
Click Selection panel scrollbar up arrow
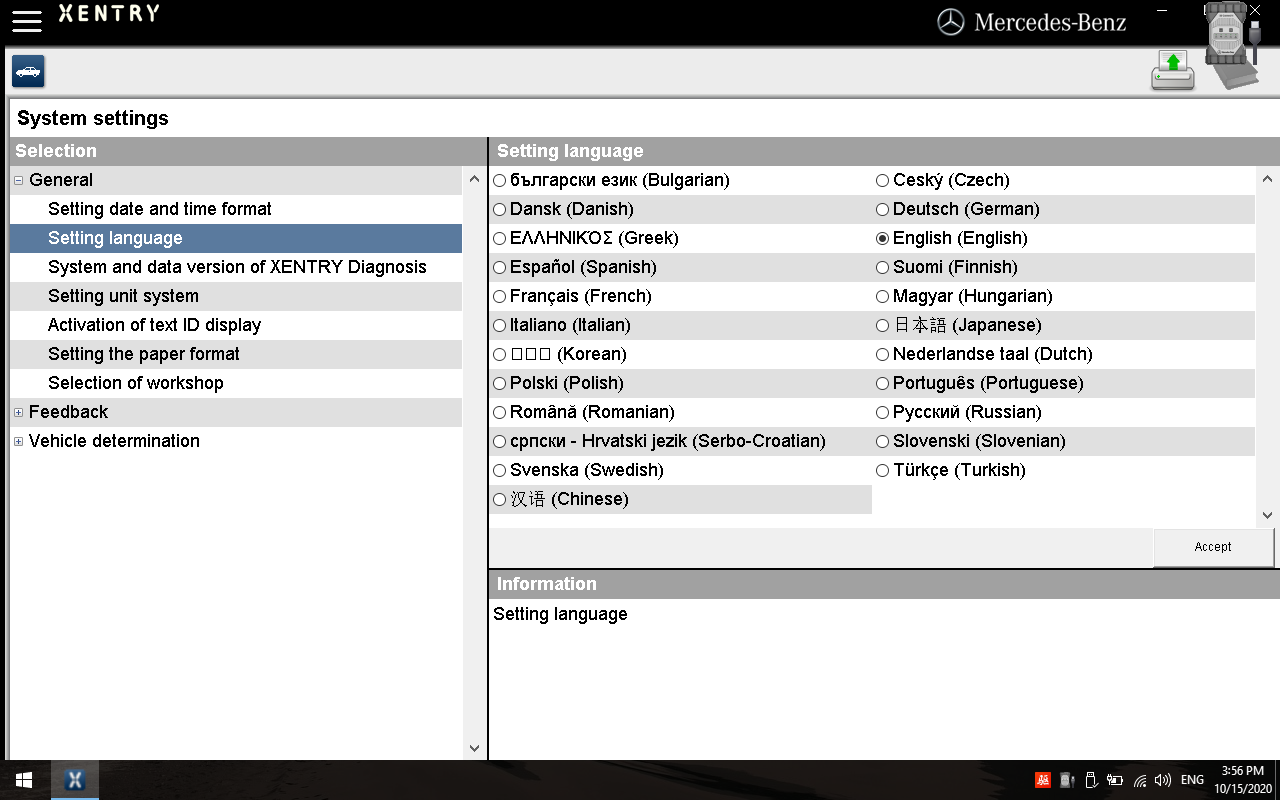tap(474, 180)
